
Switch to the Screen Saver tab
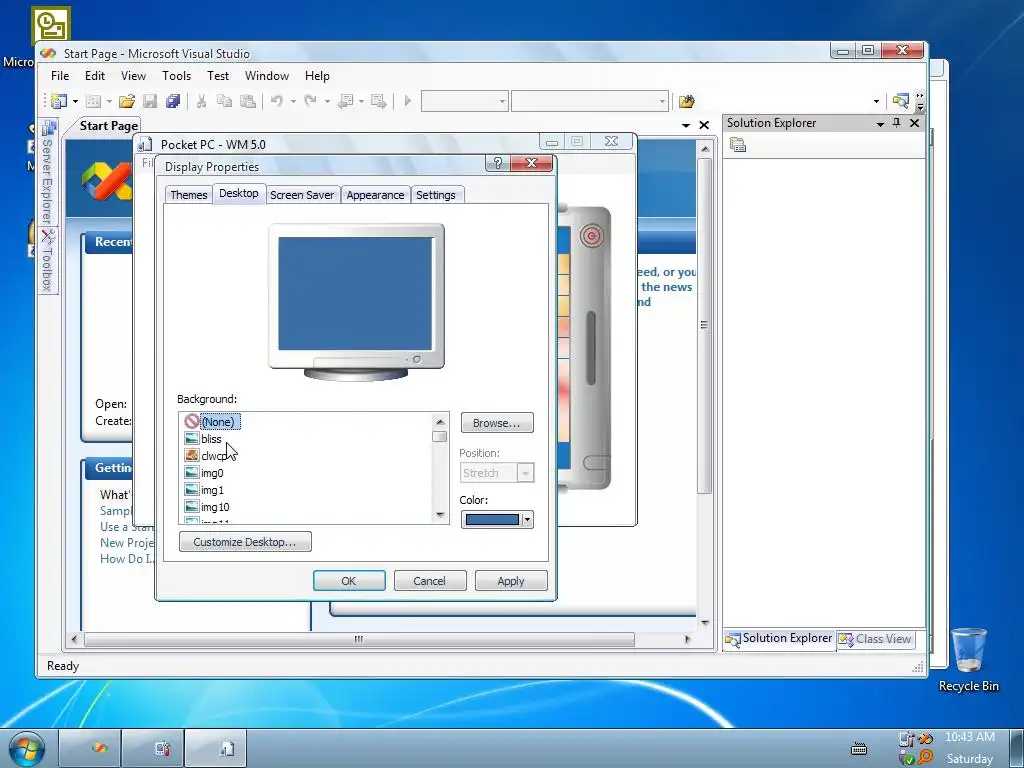[302, 195]
